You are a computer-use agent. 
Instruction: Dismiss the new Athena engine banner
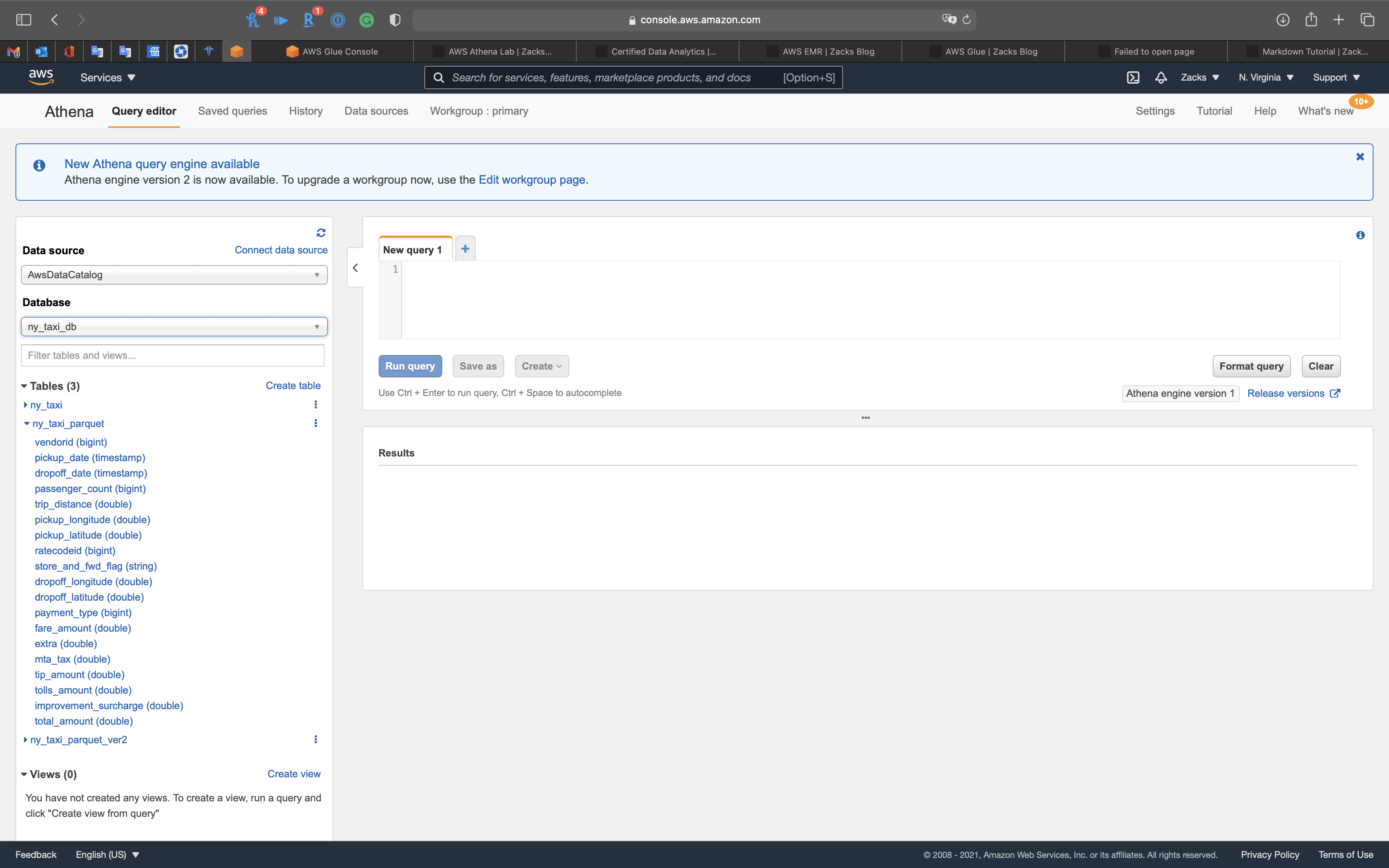[1360, 157]
